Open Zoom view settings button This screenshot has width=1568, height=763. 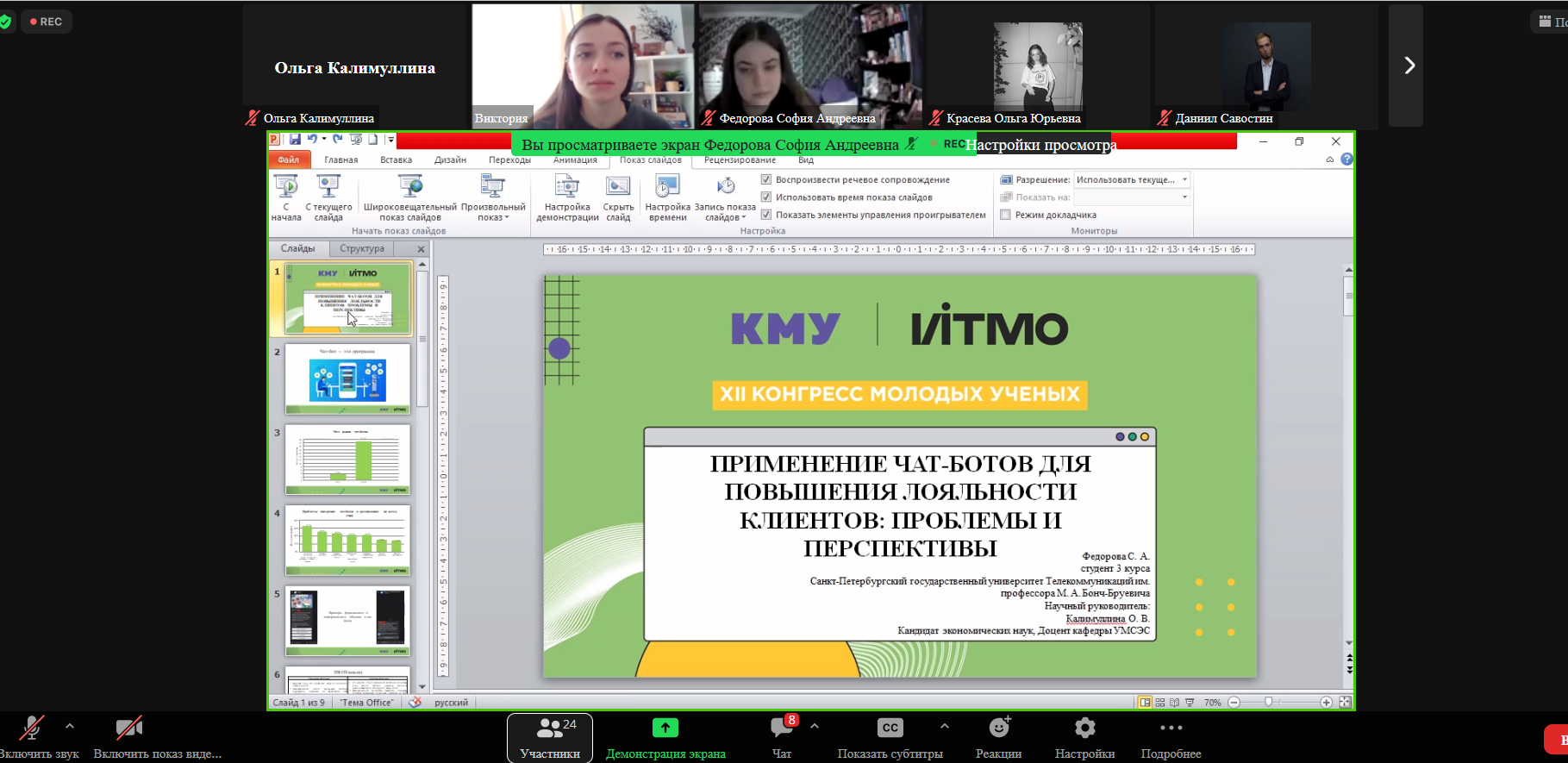[x=1040, y=145]
